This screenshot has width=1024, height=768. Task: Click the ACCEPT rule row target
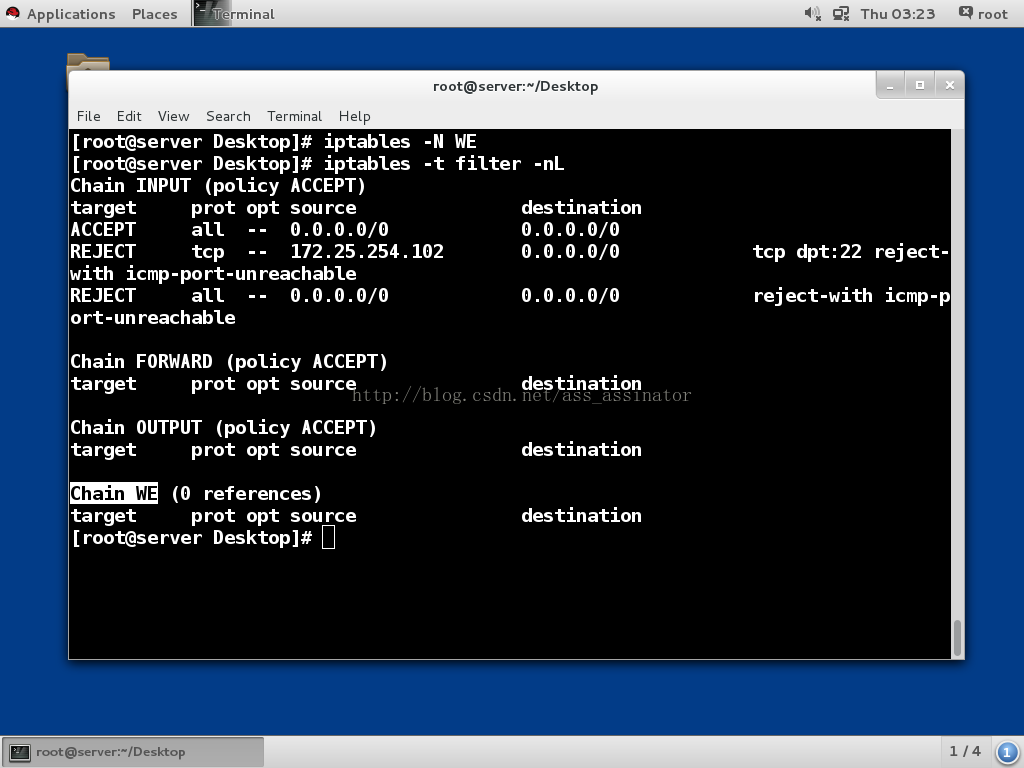click(x=103, y=230)
